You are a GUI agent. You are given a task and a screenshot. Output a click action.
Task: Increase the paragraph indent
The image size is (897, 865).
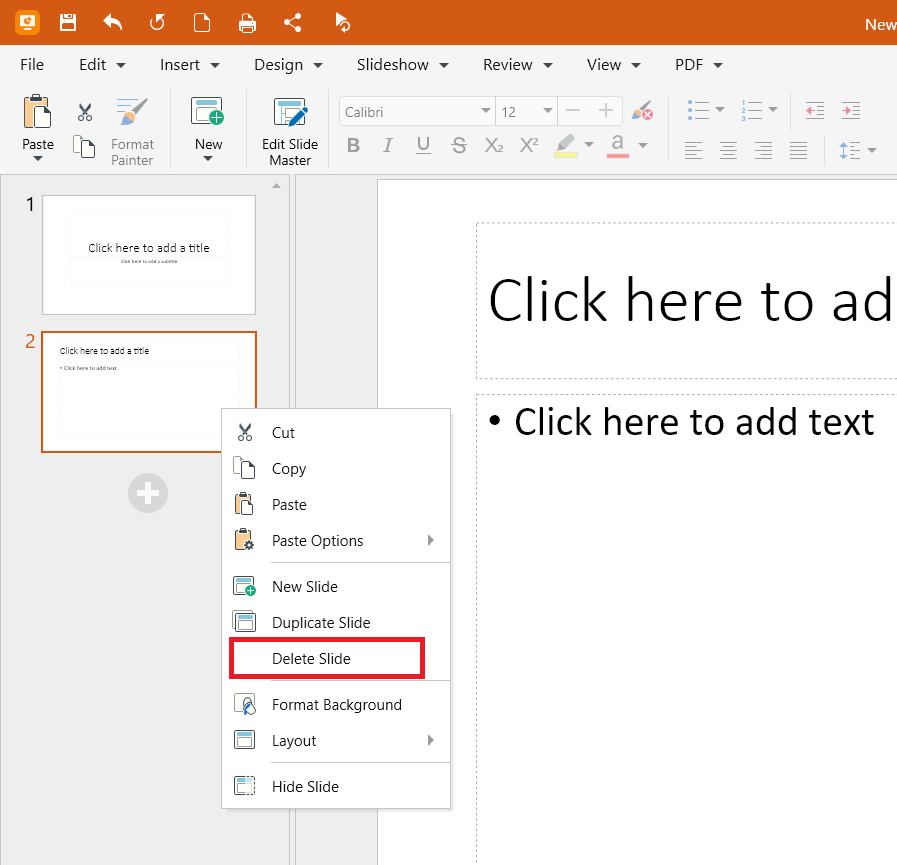point(851,110)
